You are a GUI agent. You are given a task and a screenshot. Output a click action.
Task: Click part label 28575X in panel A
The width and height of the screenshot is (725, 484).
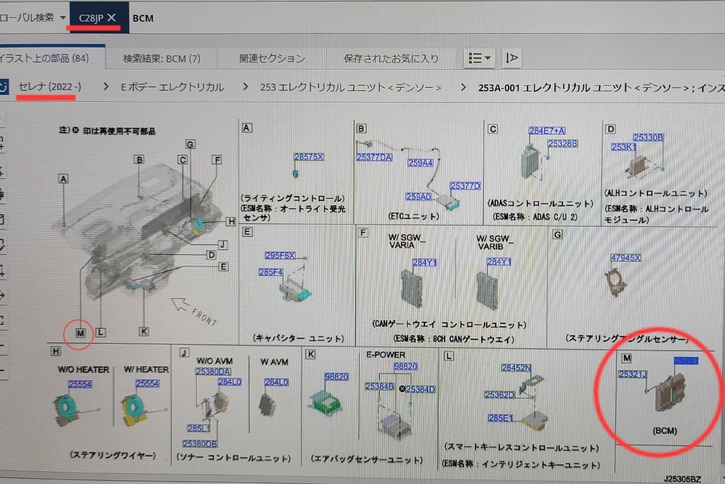(308, 157)
